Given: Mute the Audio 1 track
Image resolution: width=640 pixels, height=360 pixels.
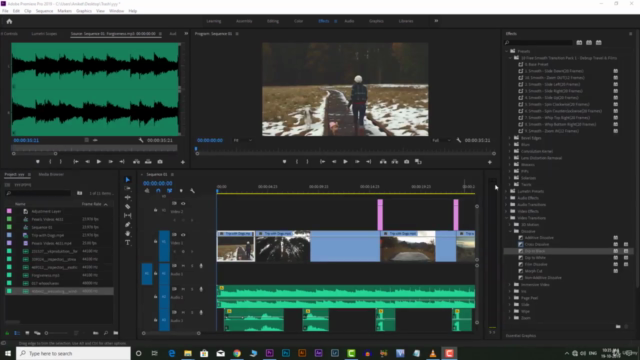Looking at the screenshot, I should tap(183, 266).
